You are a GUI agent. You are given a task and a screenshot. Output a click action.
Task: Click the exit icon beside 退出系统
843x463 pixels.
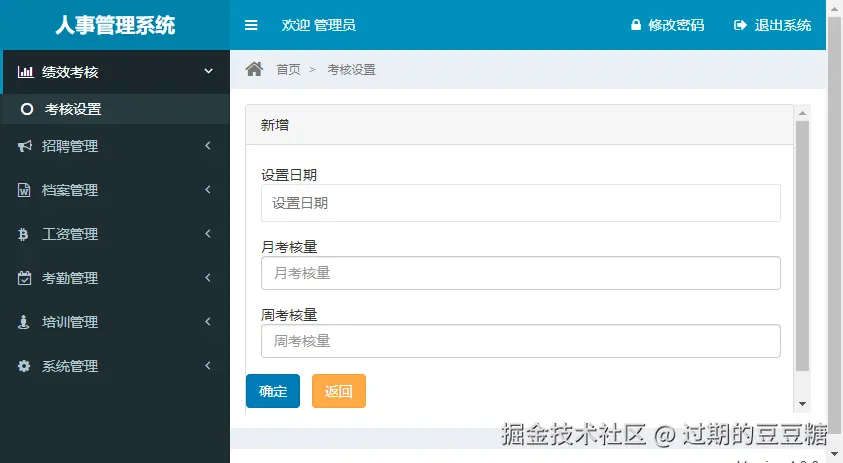(740, 25)
